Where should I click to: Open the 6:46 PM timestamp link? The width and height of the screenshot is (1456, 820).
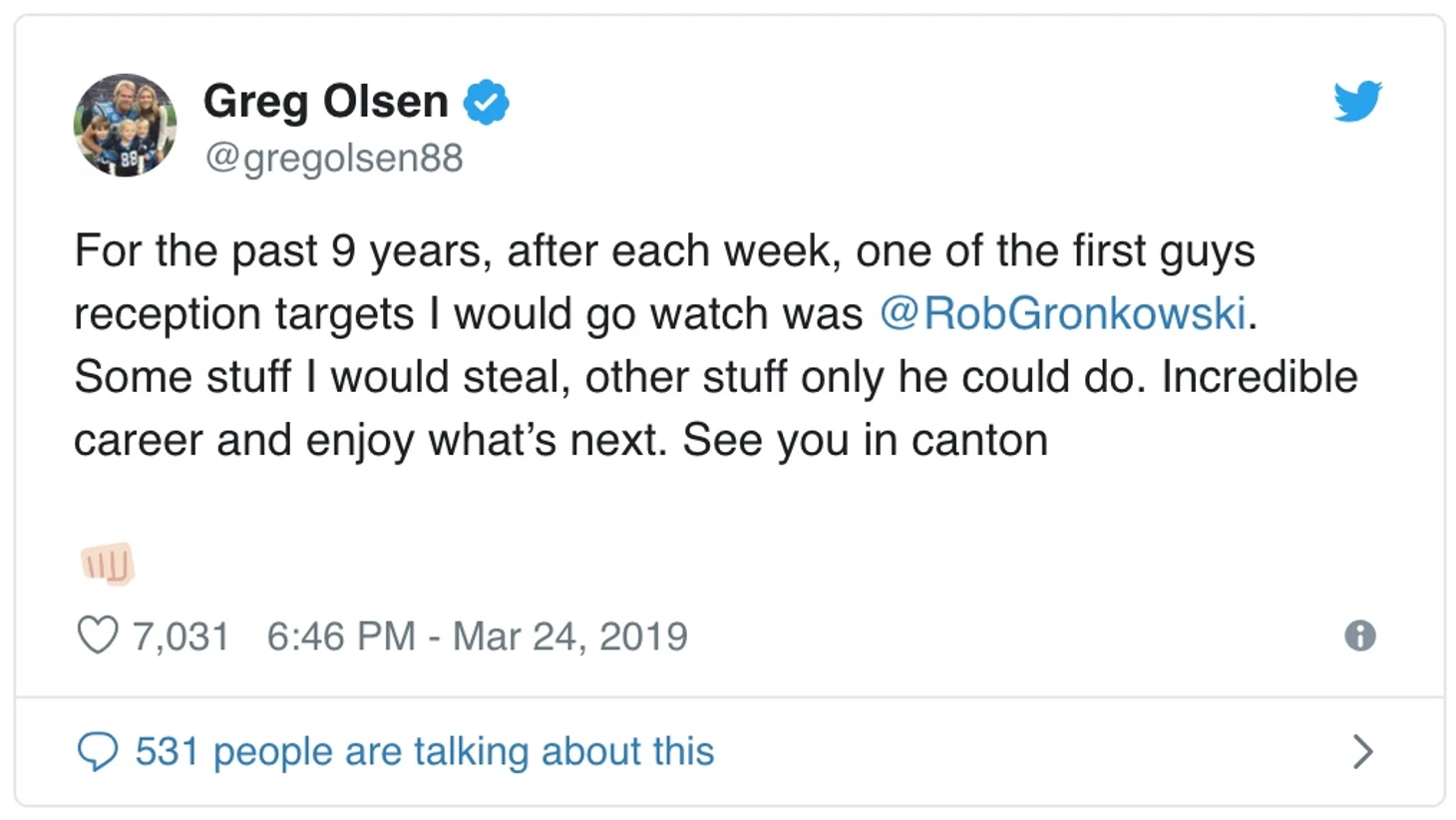pyautogui.click(x=340, y=636)
